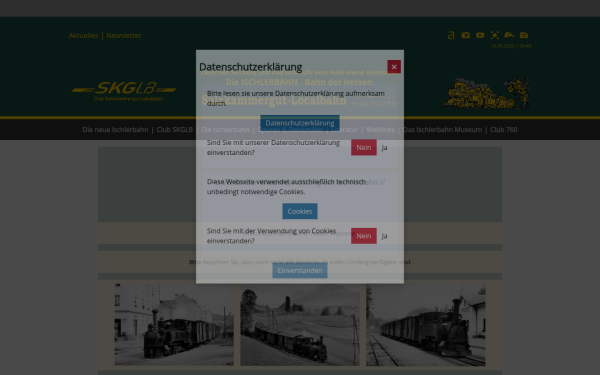Open middle photo of train in landscape
600x375 pixels.
pyautogui.click(x=300, y=324)
